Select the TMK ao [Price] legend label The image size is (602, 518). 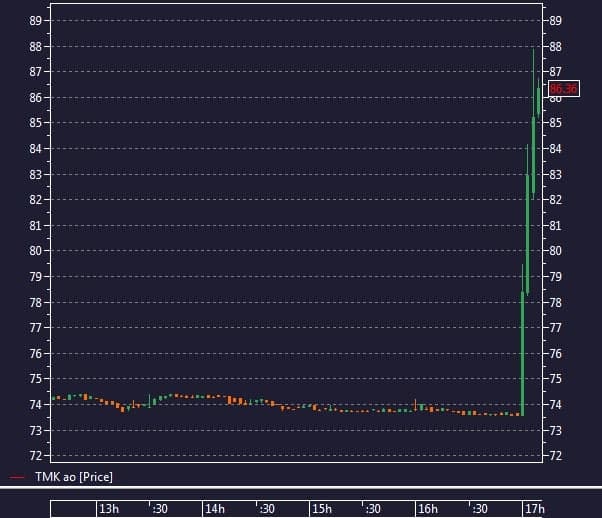tap(74, 477)
